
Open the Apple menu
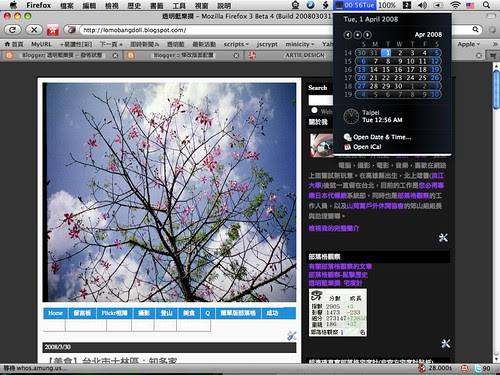click(x=13, y=5)
